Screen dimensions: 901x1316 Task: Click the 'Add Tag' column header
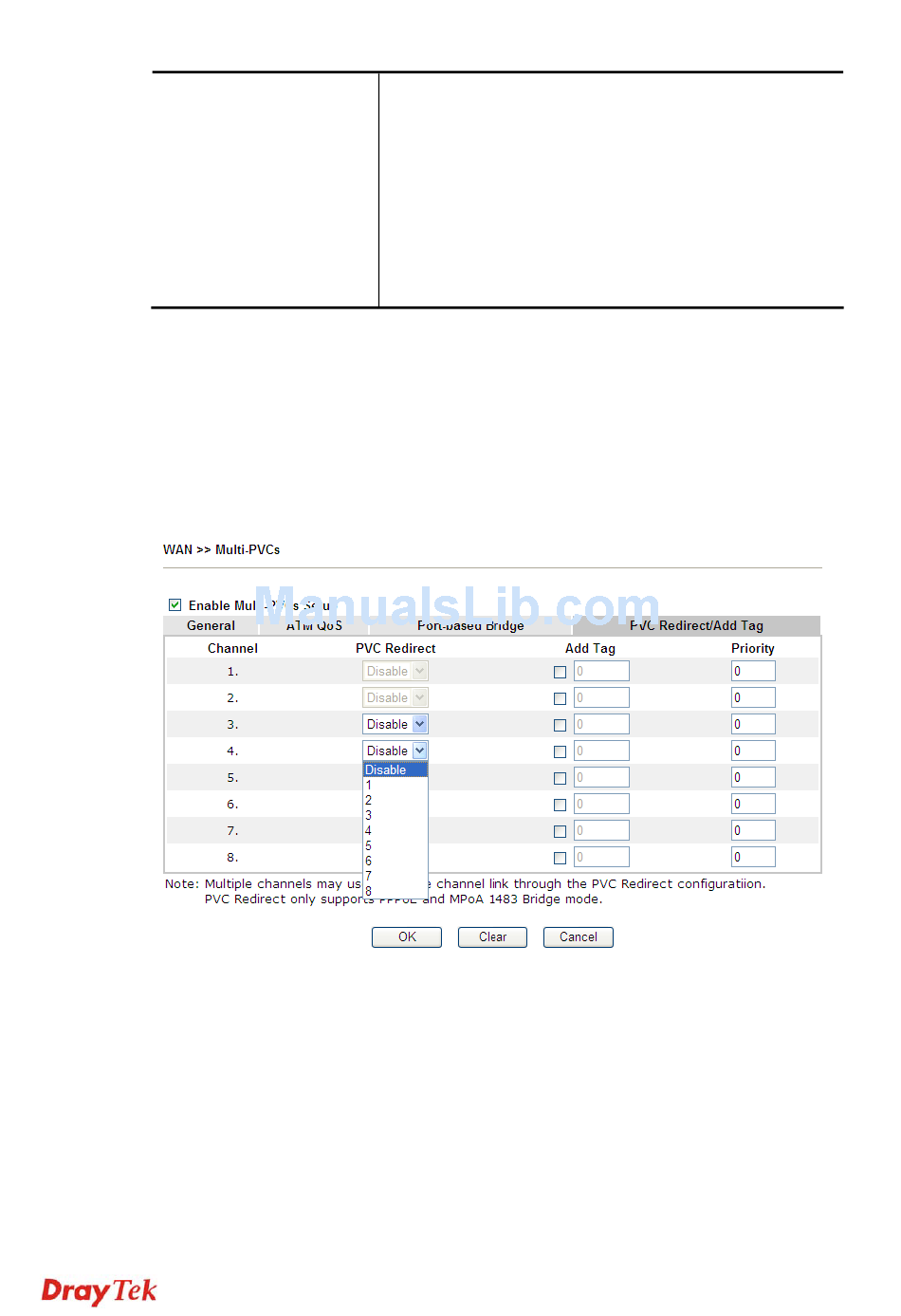(590, 648)
